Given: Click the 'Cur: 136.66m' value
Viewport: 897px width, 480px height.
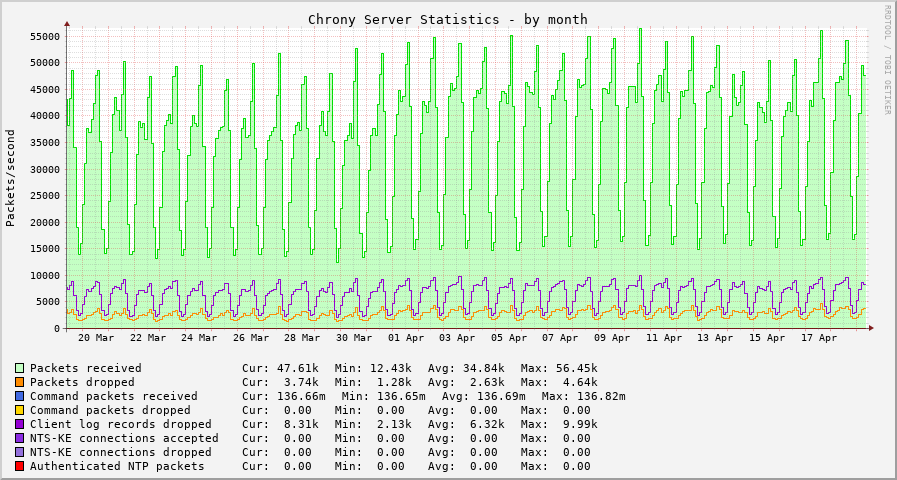Looking at the screenshot, I should pyautogui.click(x=284, y=396).
